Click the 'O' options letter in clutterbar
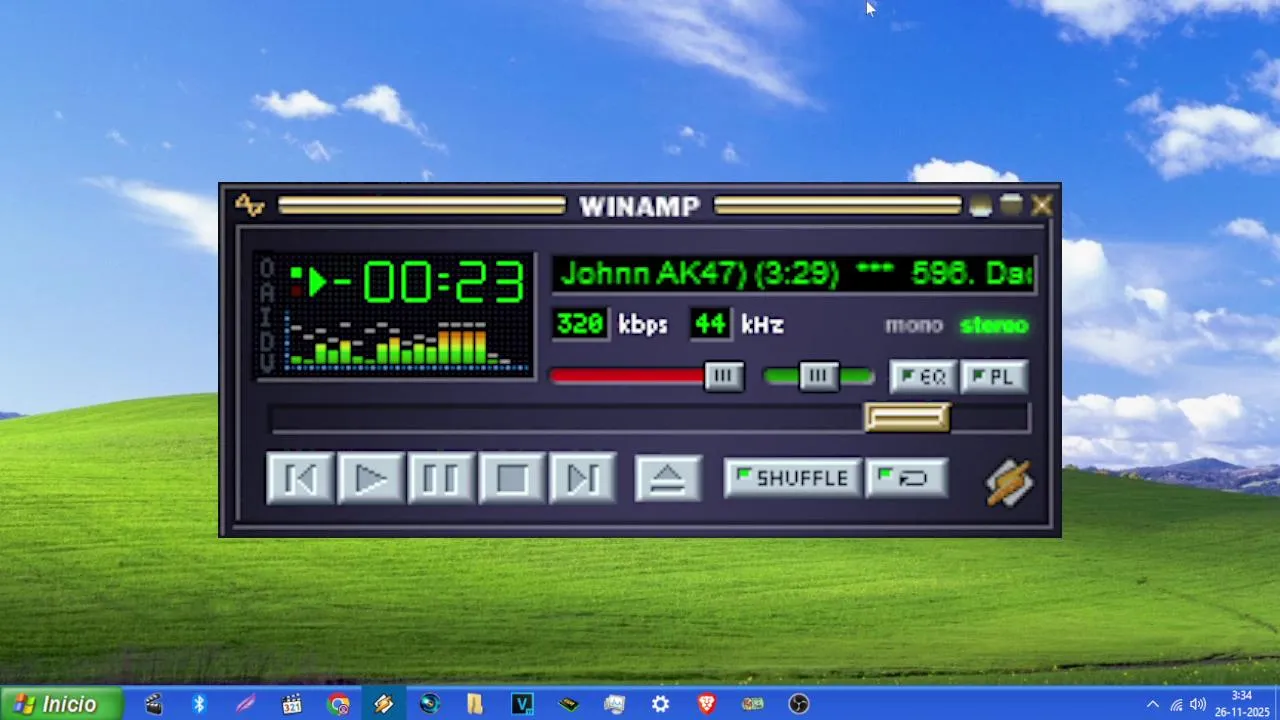Viewport: 1280px width, 720px height. pyautogui.click(x=267, y=268)
